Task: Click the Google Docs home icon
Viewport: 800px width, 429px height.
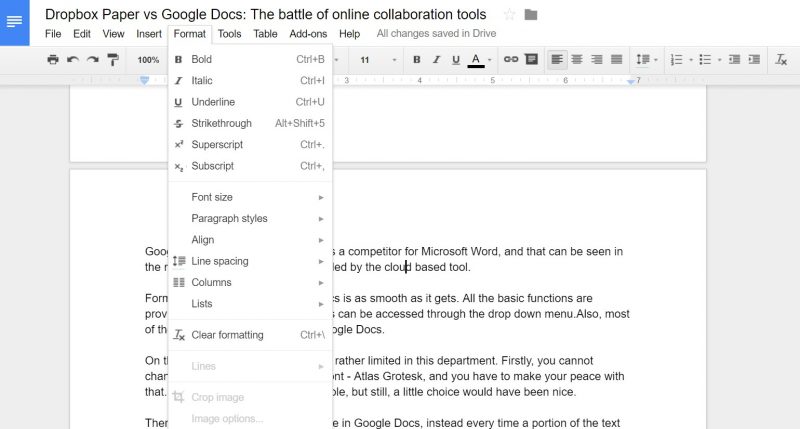Action: click(14, 22)
